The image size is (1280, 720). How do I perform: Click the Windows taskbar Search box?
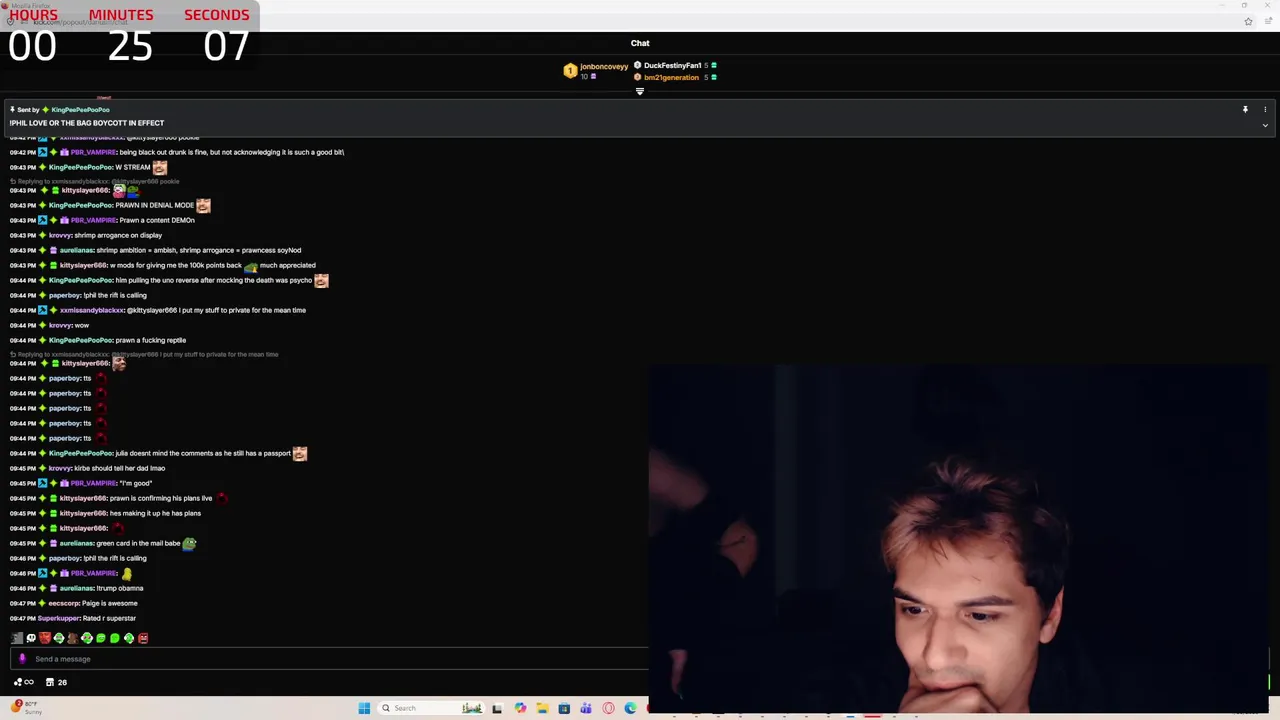coord(430,708)
